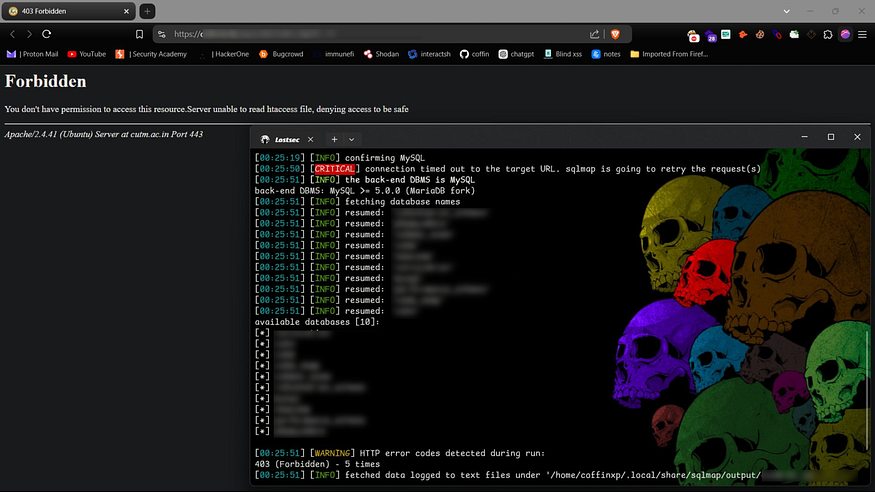
Task: Click the browser reload button
Action: pos(46,34)
